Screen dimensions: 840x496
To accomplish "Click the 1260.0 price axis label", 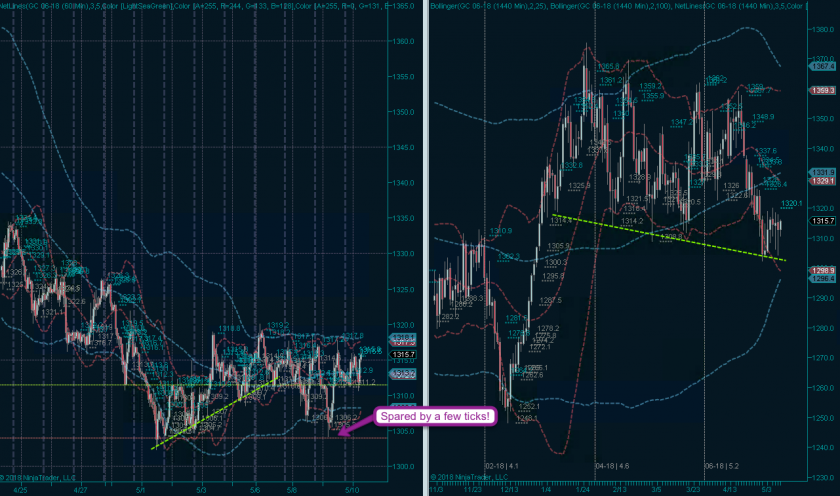I will coord(823,387).
